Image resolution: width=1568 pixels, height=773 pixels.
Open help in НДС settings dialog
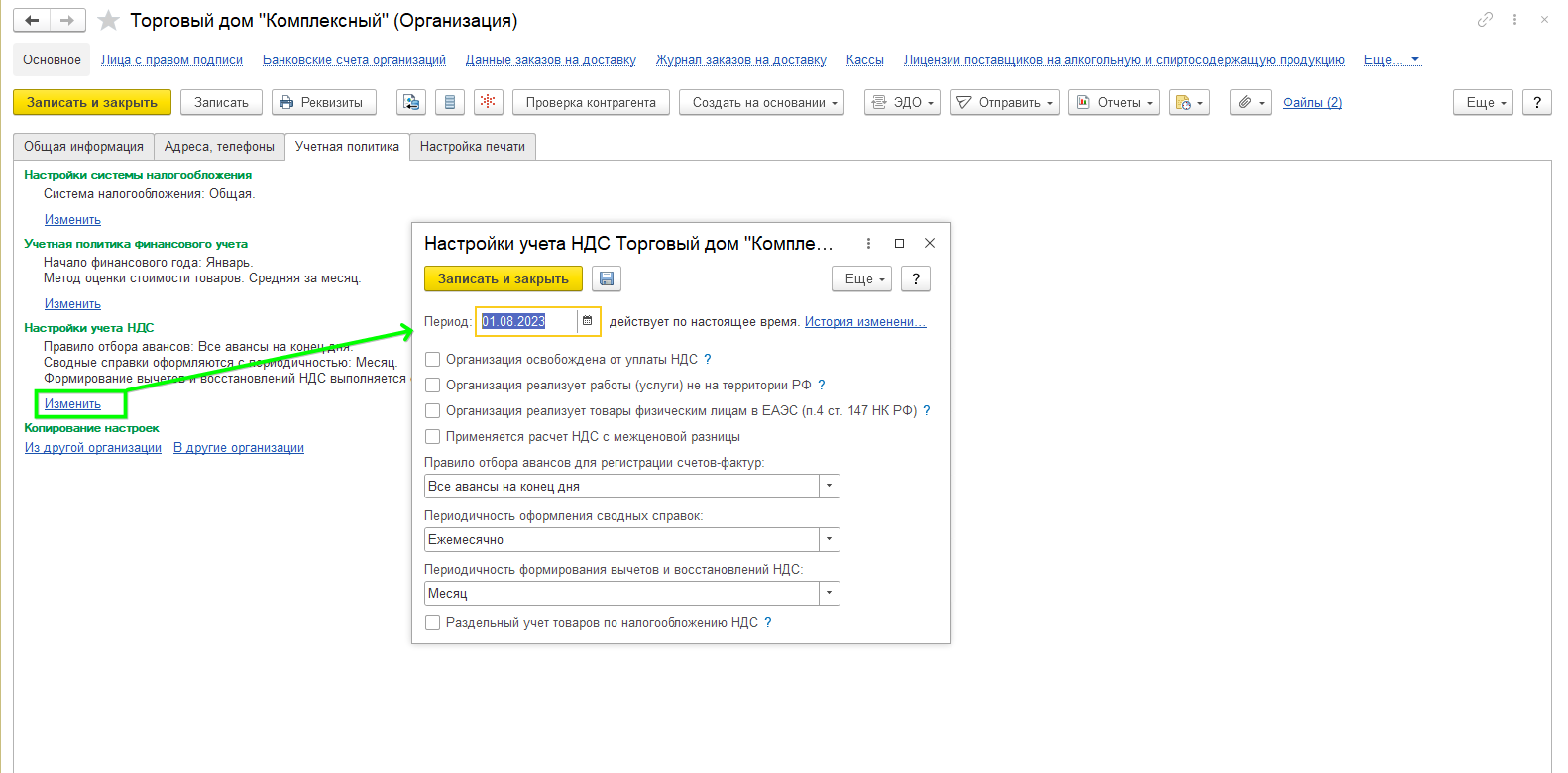coord(916,278)
